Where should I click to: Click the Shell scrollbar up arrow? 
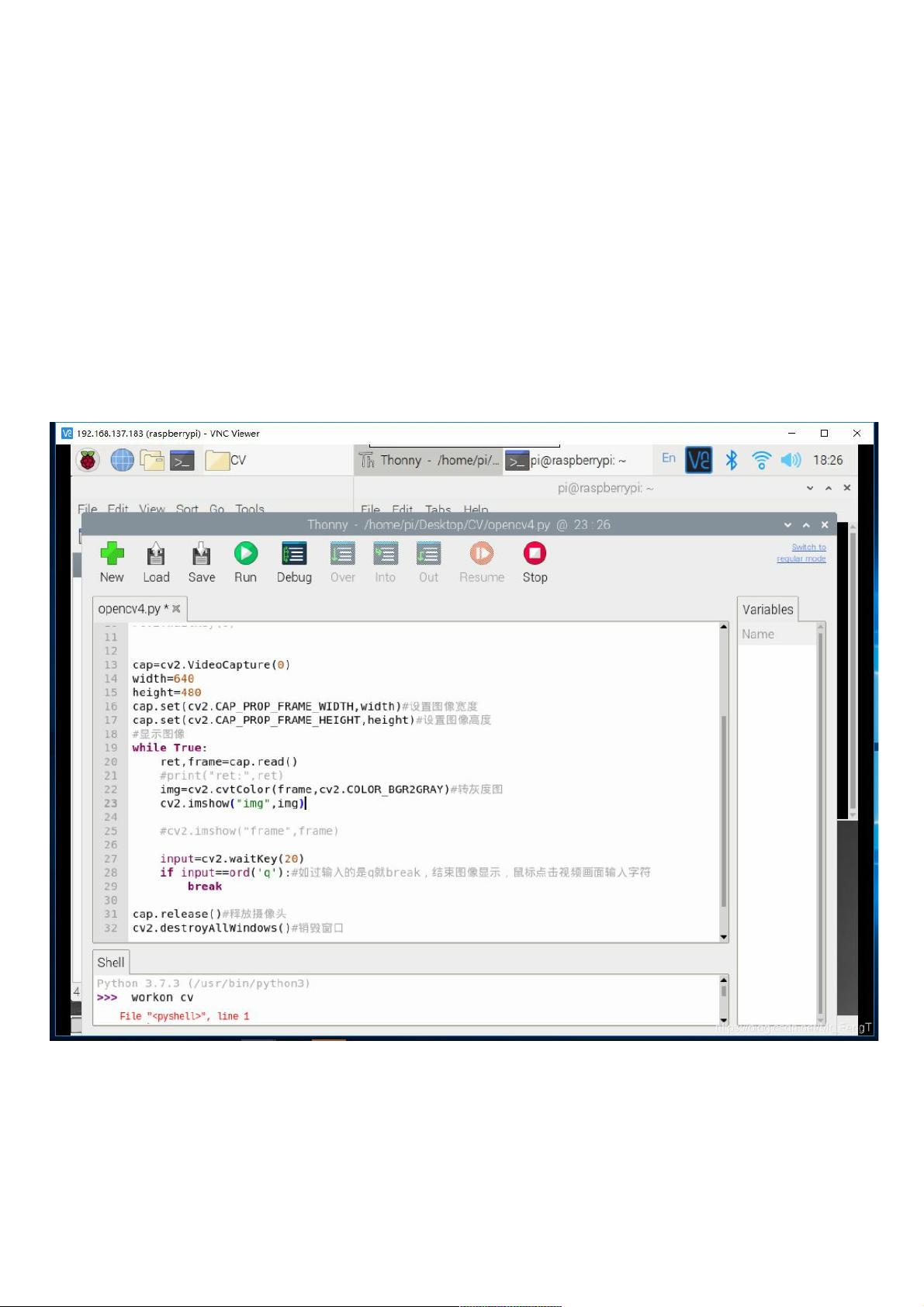pyautogui.click(x=724, y=980)
